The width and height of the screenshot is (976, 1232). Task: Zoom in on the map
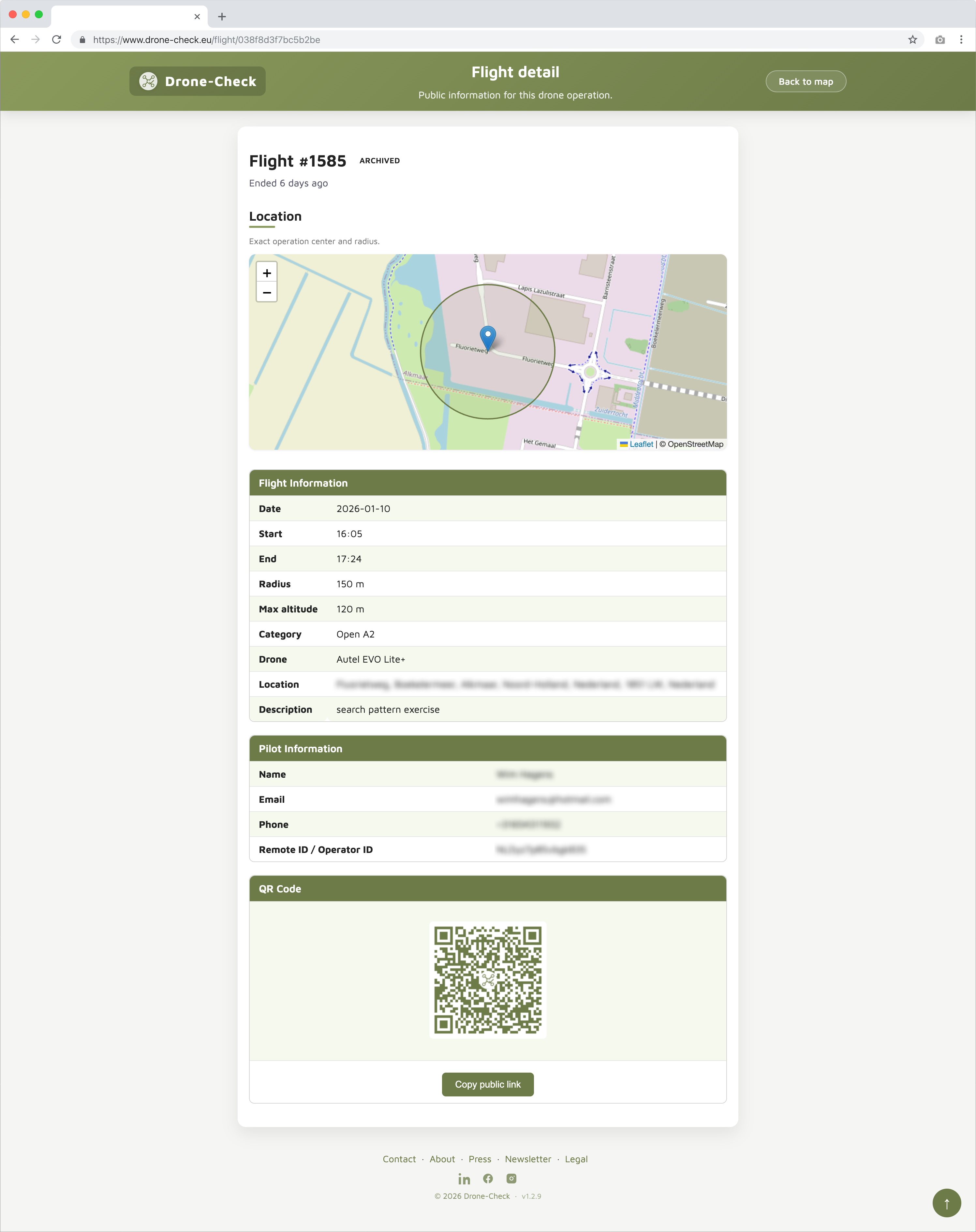click(x=266, y=273)
